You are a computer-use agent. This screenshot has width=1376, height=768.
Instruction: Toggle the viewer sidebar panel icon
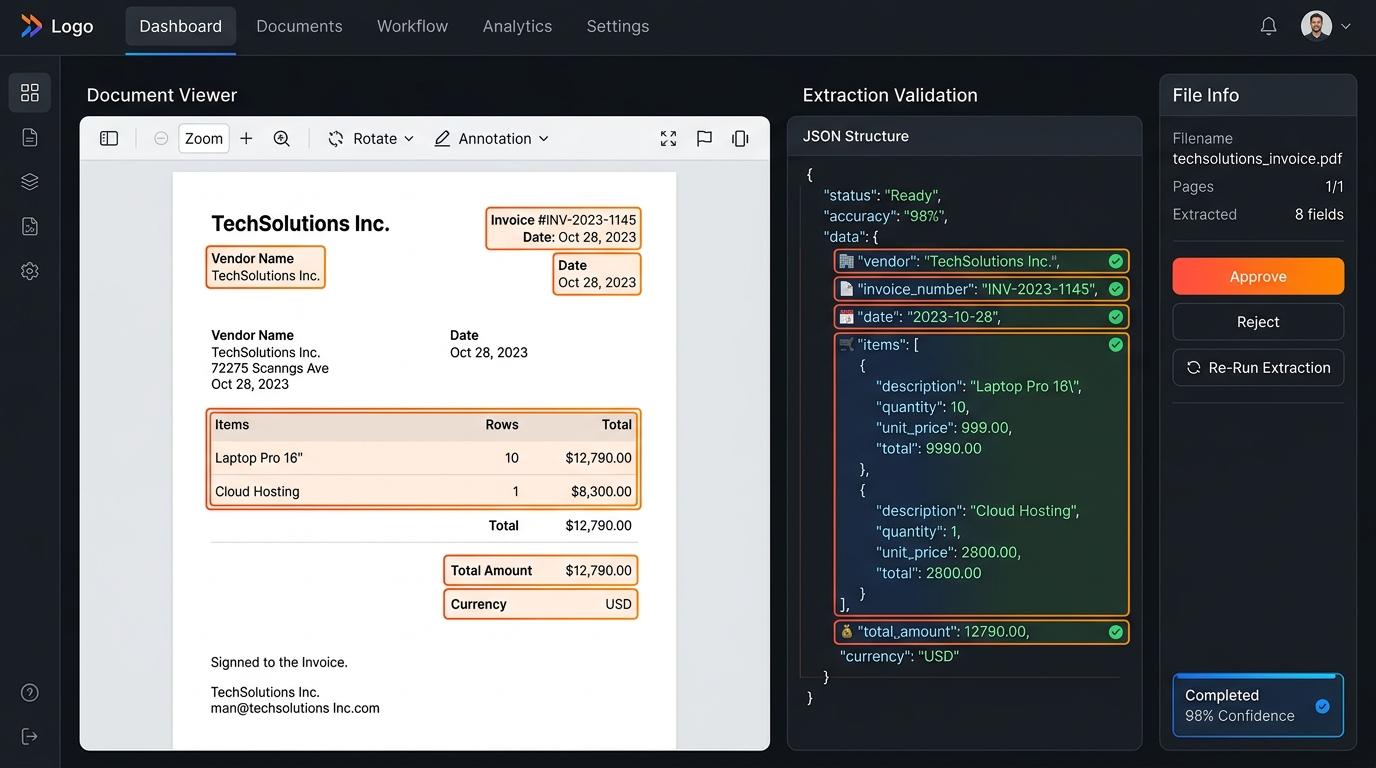109,139
